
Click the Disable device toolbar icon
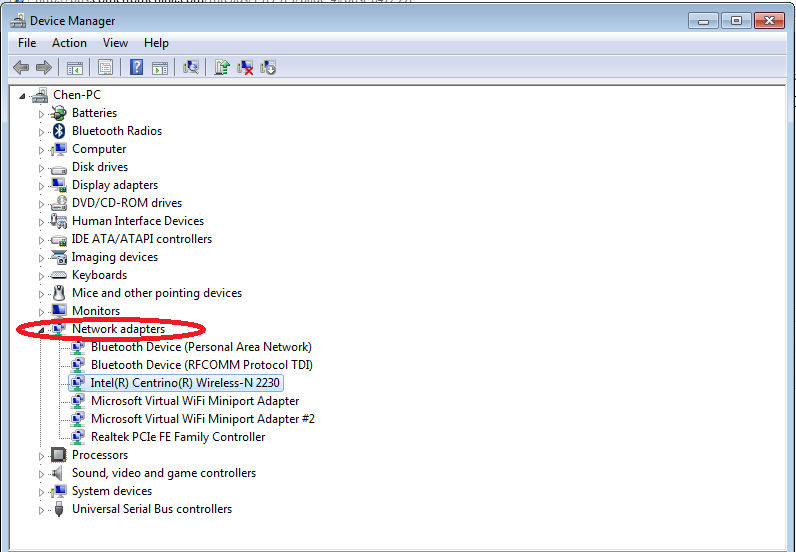click(268, 67)
